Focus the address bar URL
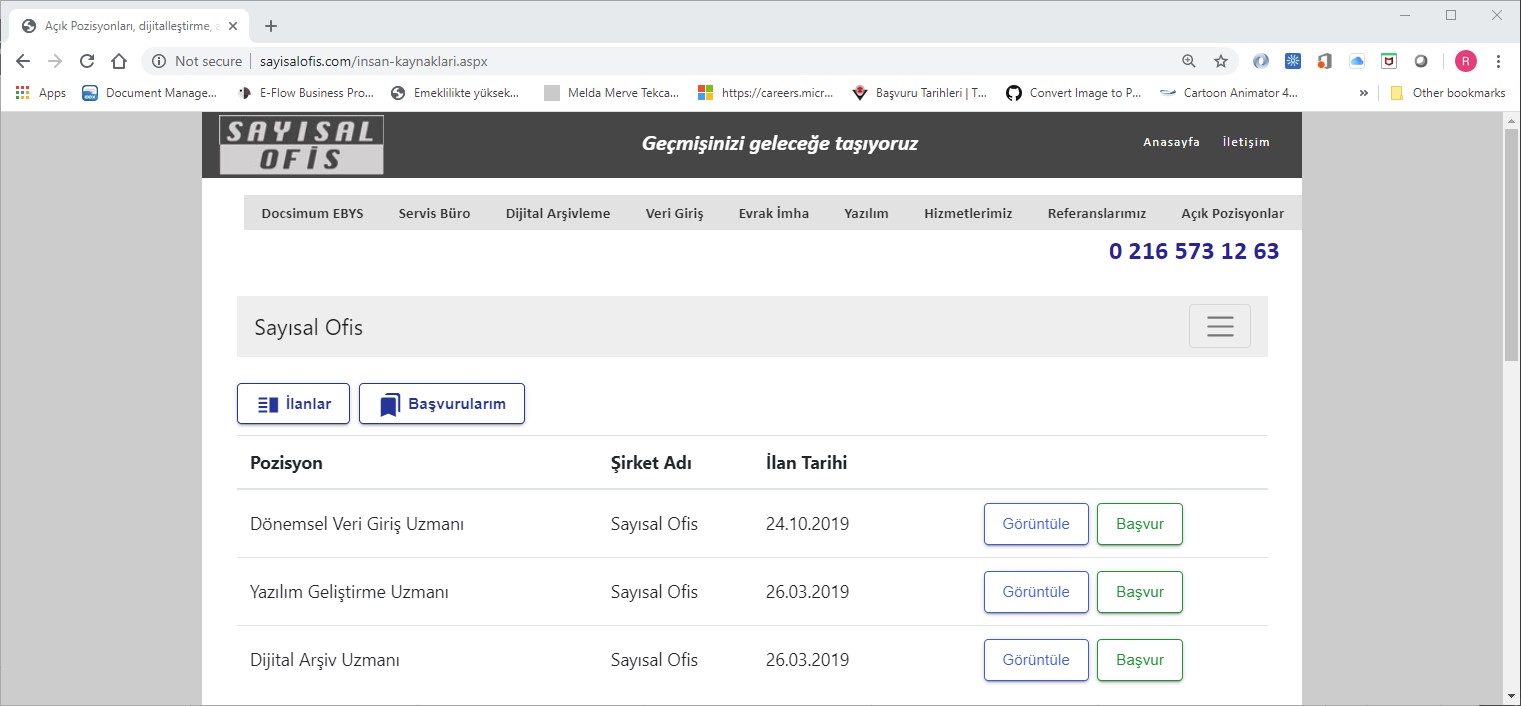This screenshot has width=1521, height=706. (x=374, y=61)
